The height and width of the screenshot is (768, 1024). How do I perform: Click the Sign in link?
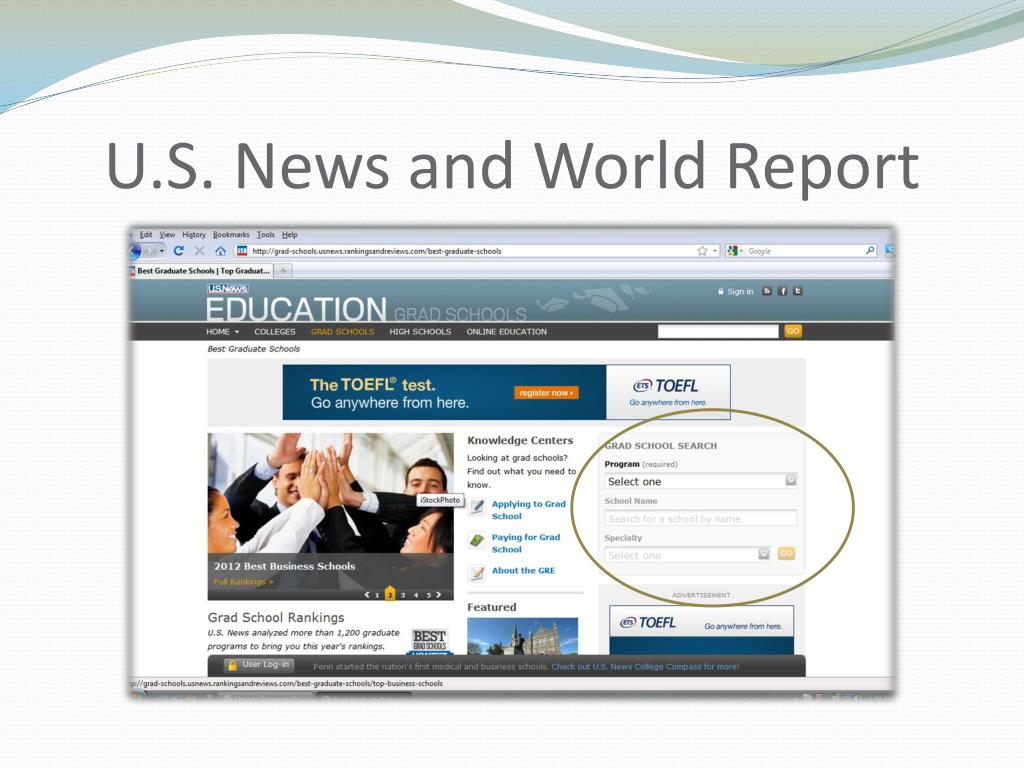pos(740,291)
